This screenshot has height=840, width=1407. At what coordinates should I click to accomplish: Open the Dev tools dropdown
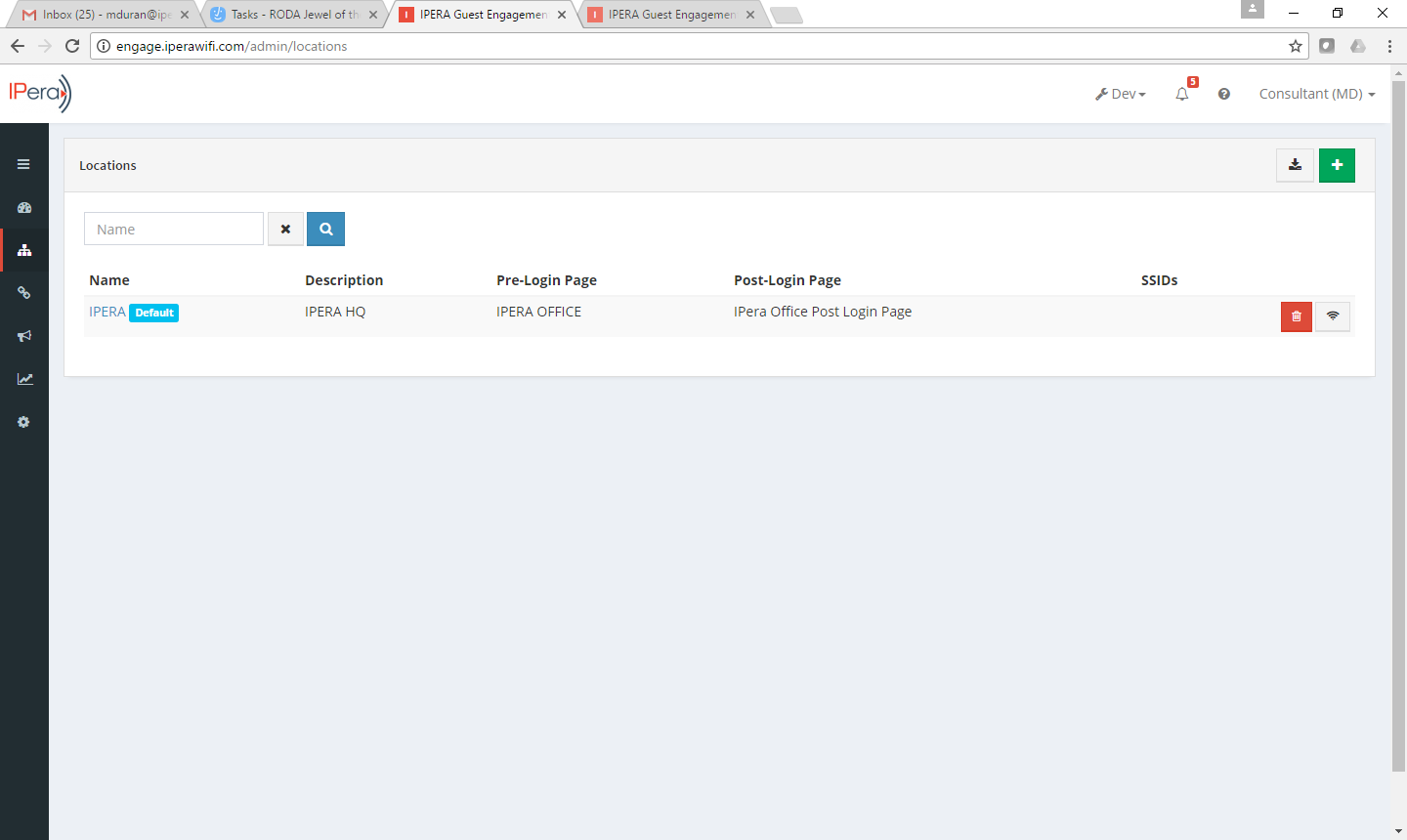pyautogui.click(x=1120, y=94)
